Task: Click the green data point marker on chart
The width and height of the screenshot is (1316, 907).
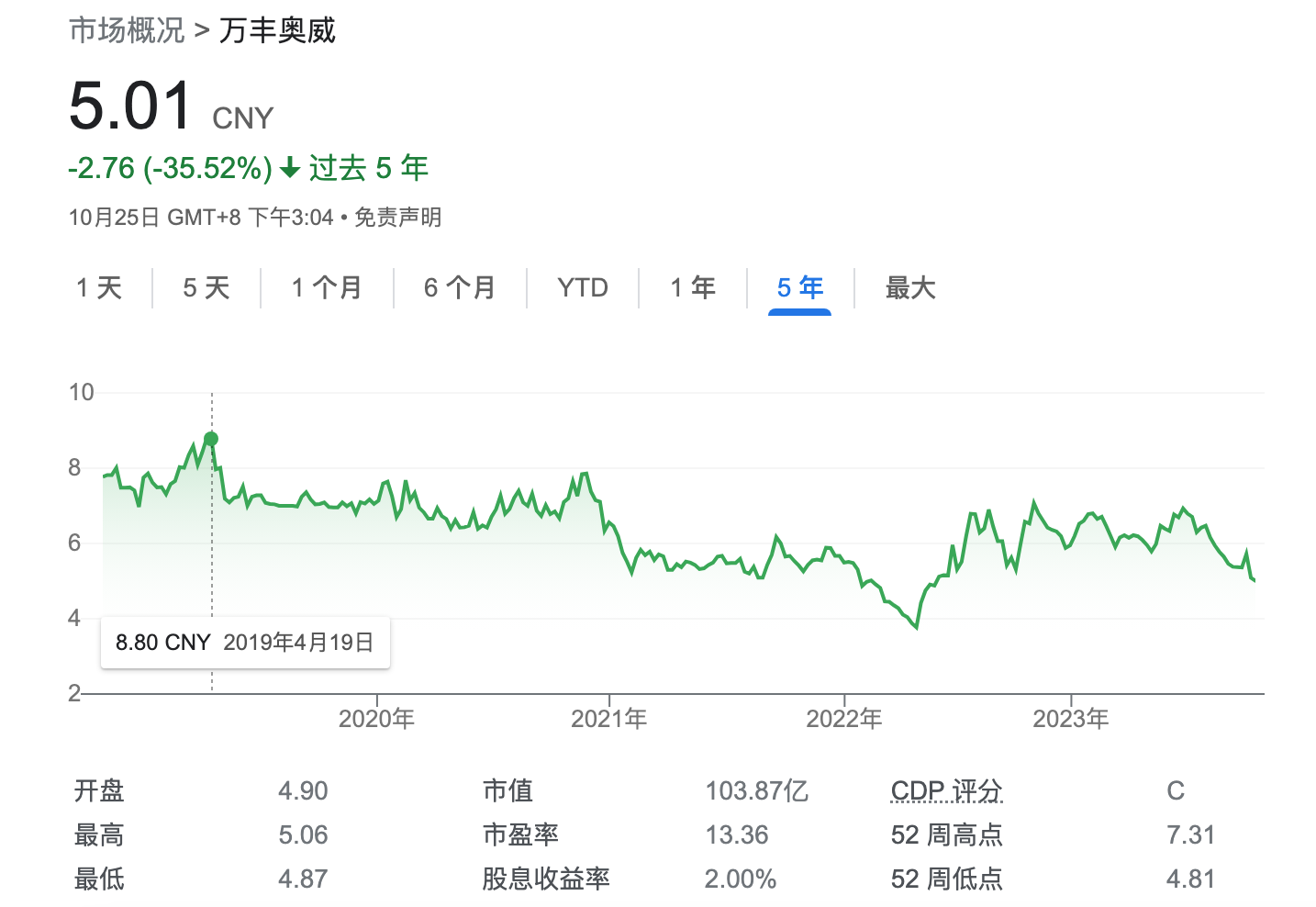Action: [211, 439]
